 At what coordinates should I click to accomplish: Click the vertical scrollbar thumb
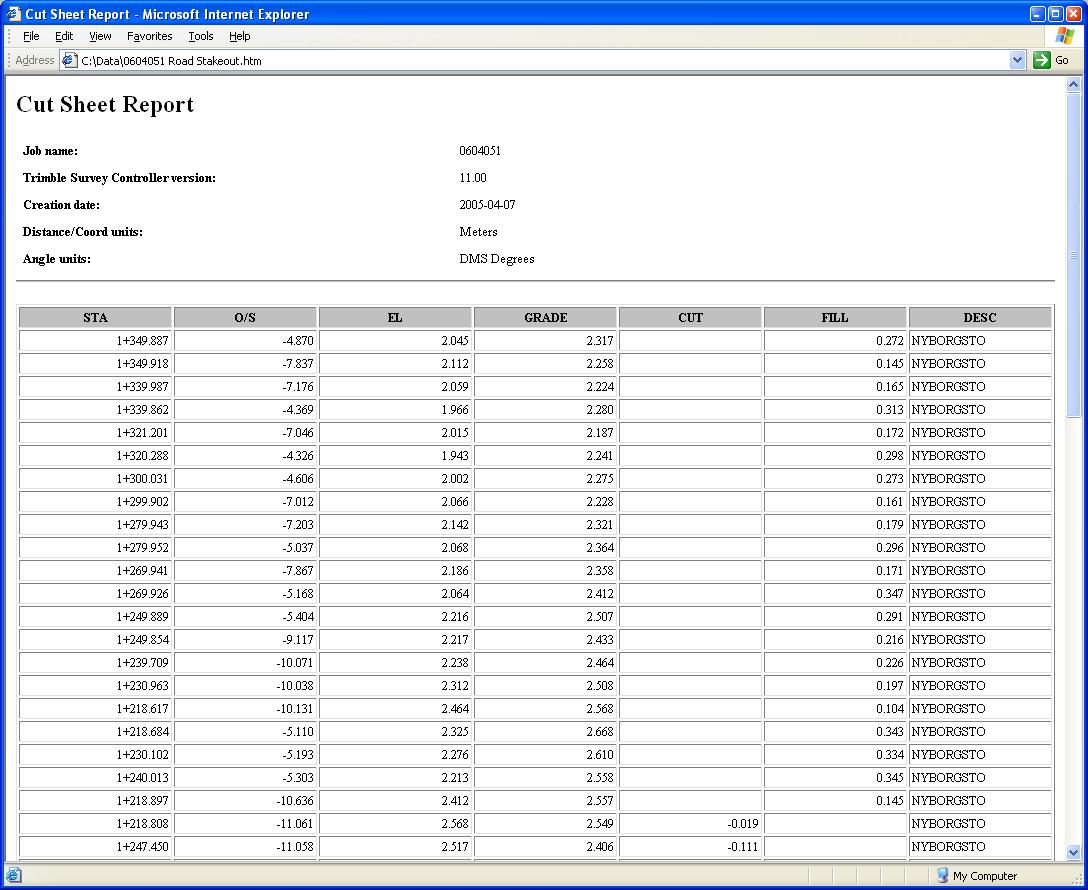[x=1074, y=255]
